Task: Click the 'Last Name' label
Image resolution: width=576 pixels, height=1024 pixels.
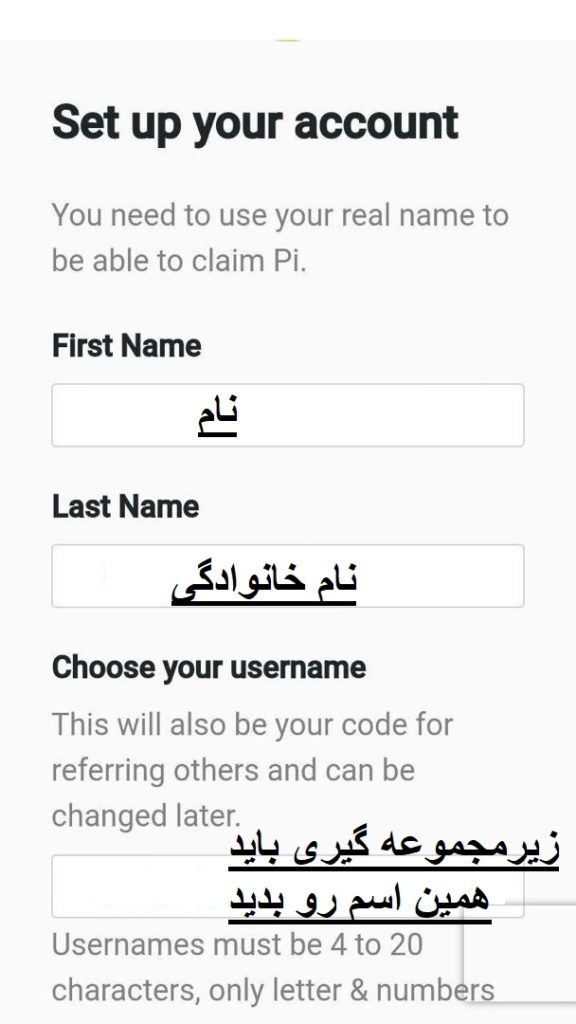Action: click(x=123, y=507)
